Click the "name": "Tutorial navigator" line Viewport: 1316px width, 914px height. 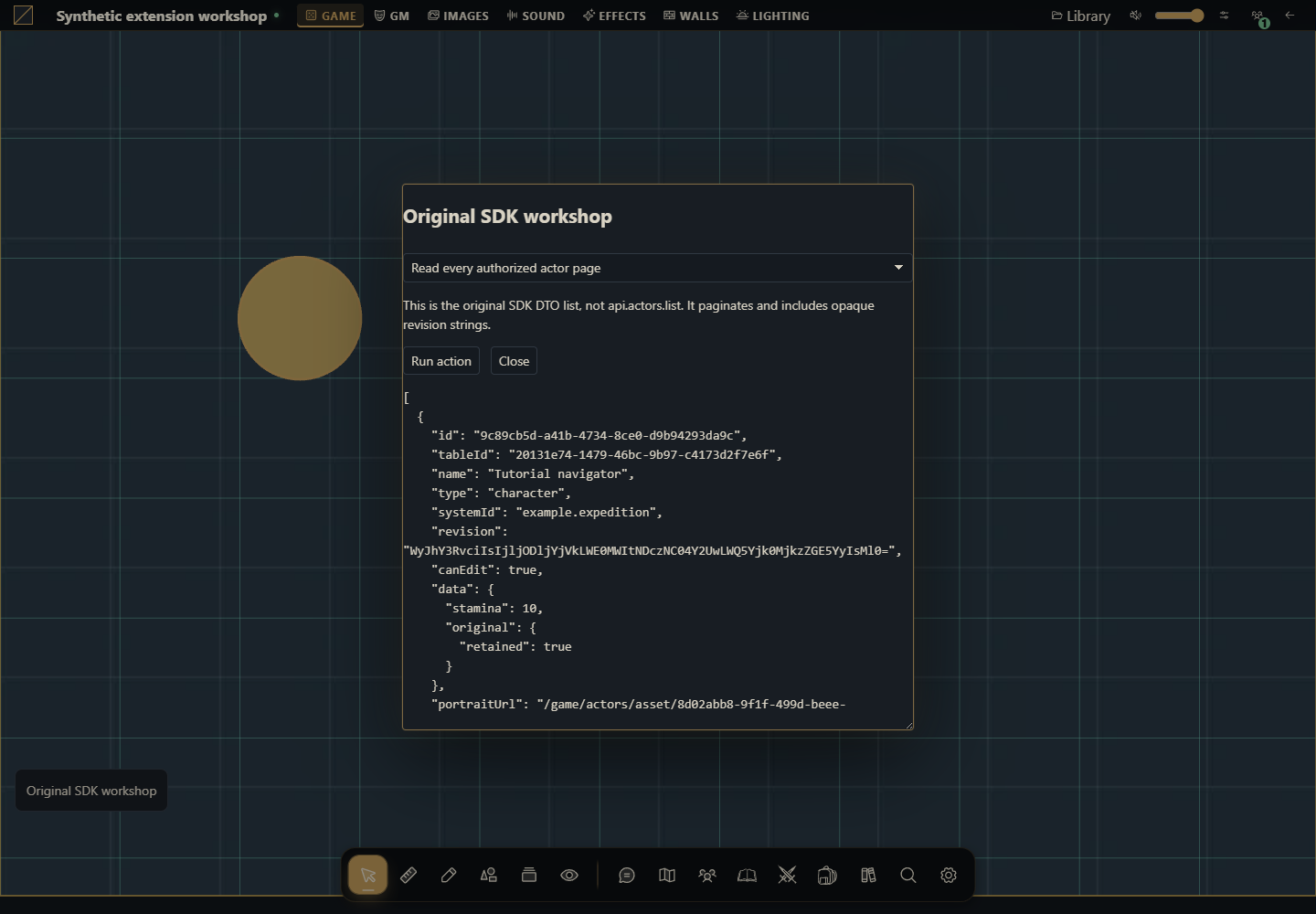point(533,473)
